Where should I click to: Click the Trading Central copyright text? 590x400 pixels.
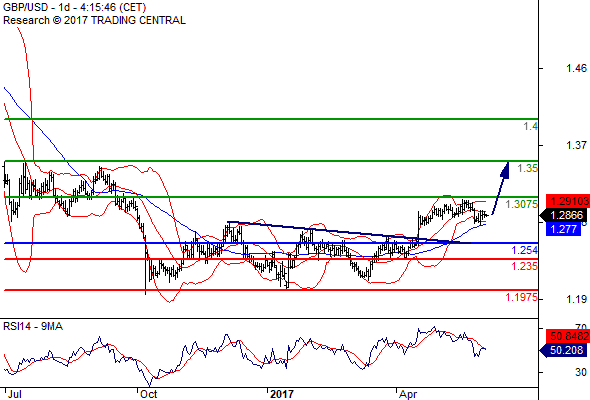94,20
